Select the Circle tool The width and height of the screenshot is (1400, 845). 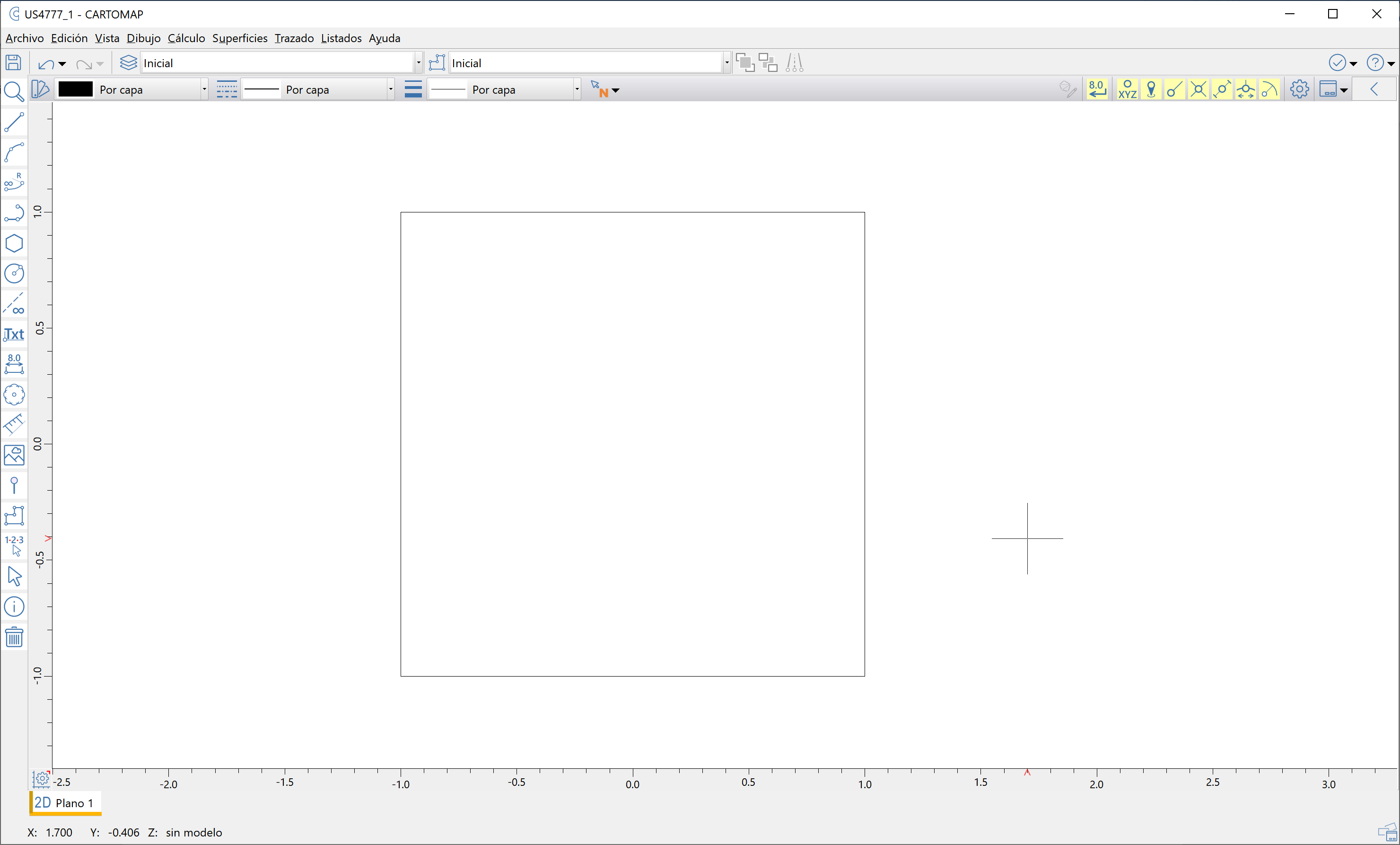(14, 273)
